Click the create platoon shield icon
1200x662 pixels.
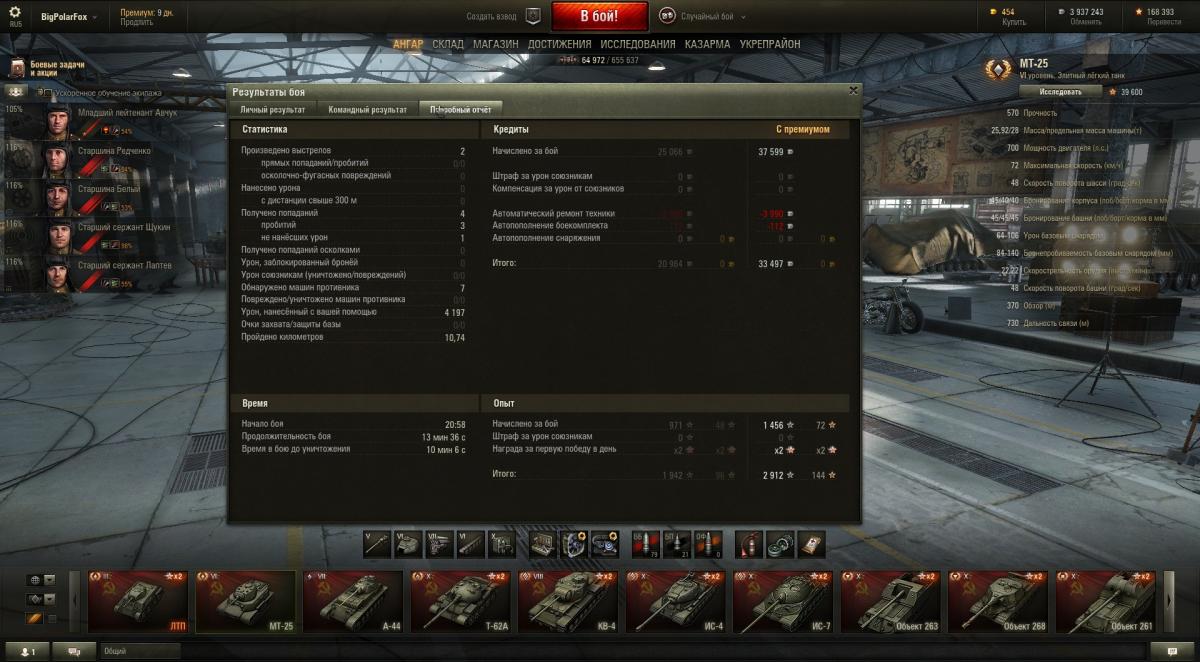coord(533,16)
